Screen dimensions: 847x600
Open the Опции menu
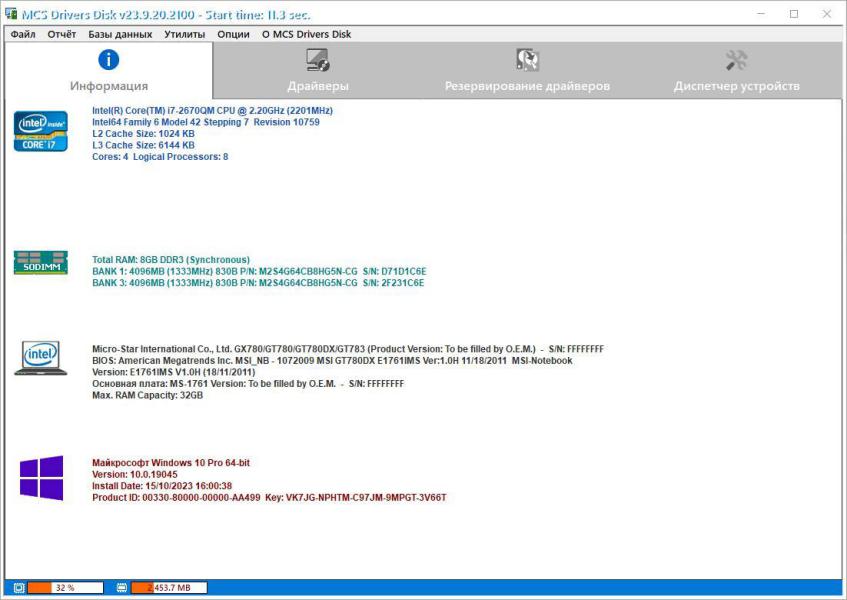pos(233,35)
